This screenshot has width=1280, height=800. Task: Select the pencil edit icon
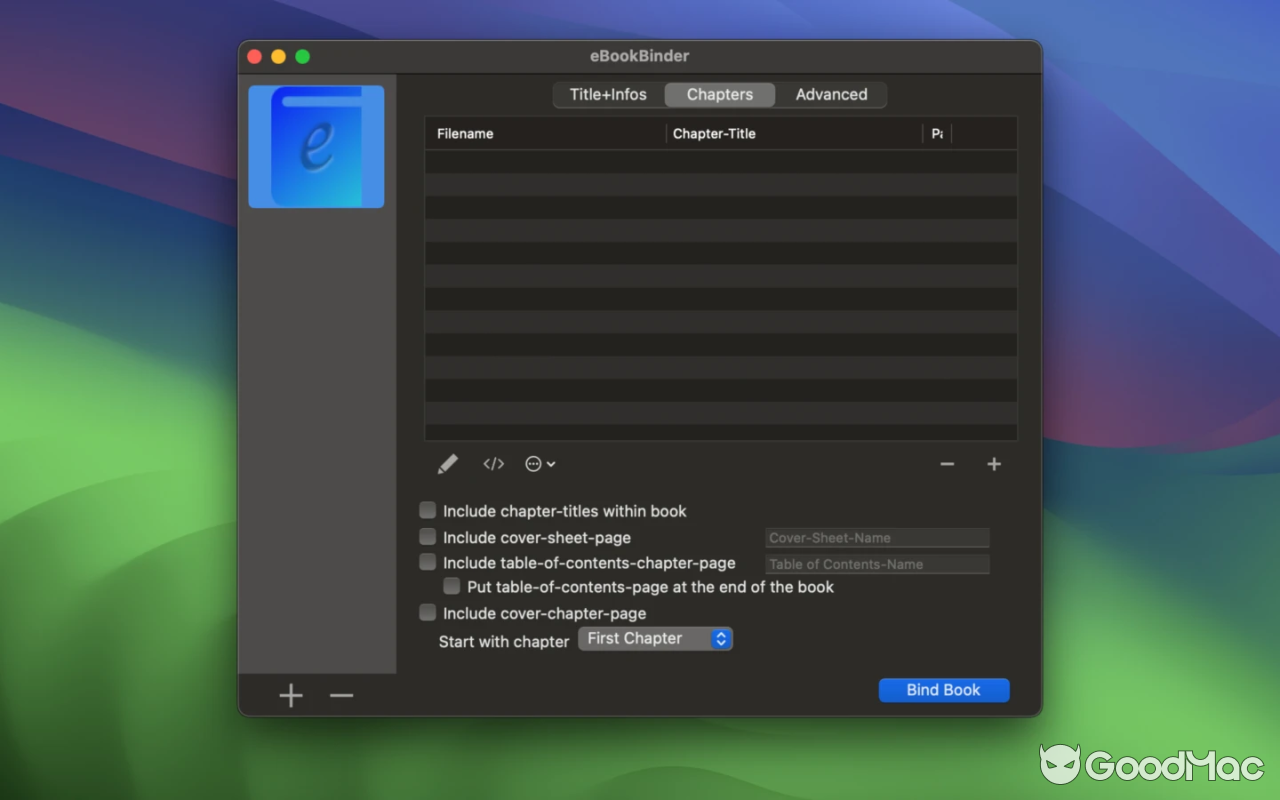pos(447,463)
